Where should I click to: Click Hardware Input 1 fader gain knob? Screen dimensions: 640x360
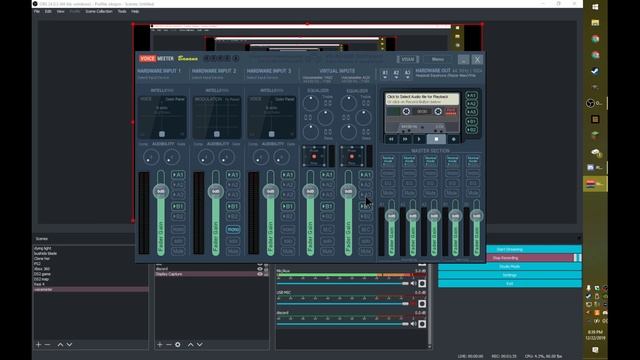coord(161,191)
